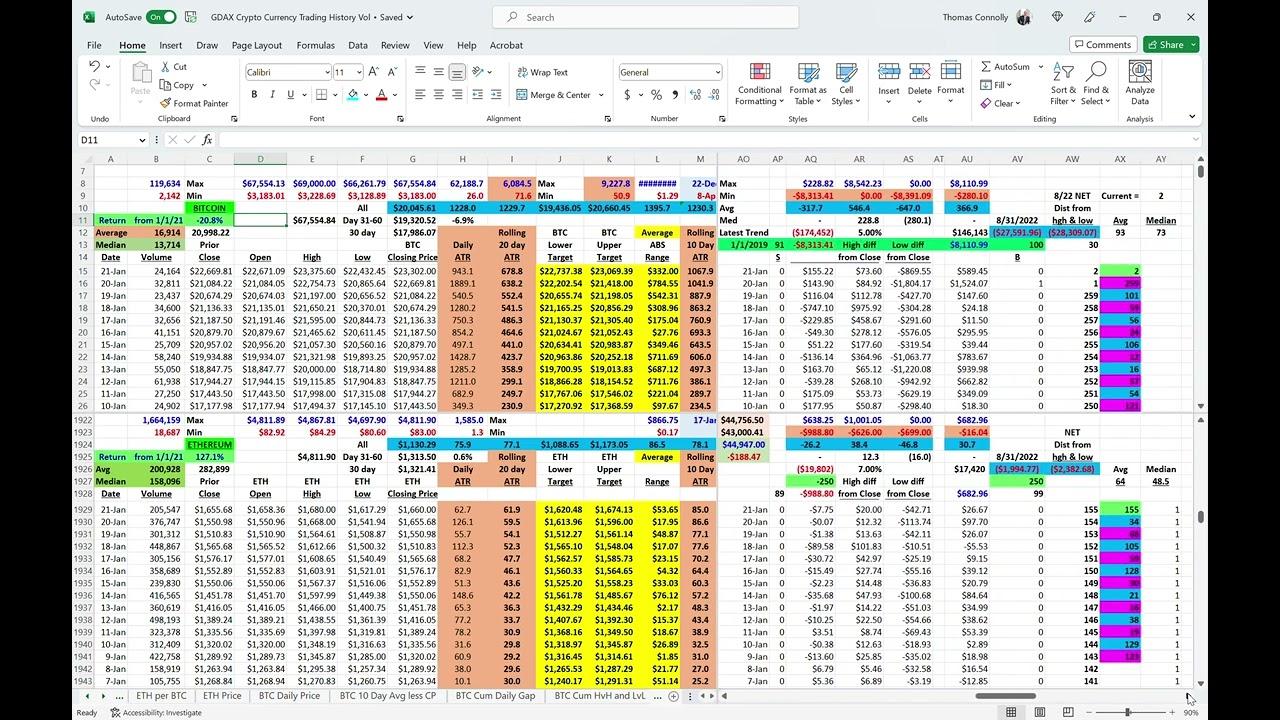The image size is (1280, 720).
Task: Select the green BITCOIN cell
Action: [209, 208]
